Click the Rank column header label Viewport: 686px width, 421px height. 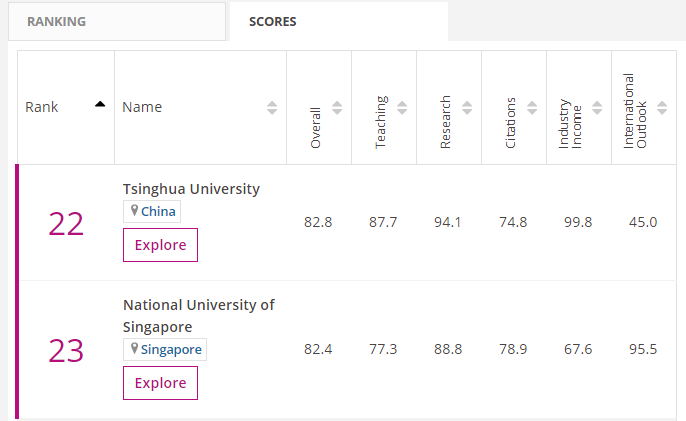pos(42,107)
